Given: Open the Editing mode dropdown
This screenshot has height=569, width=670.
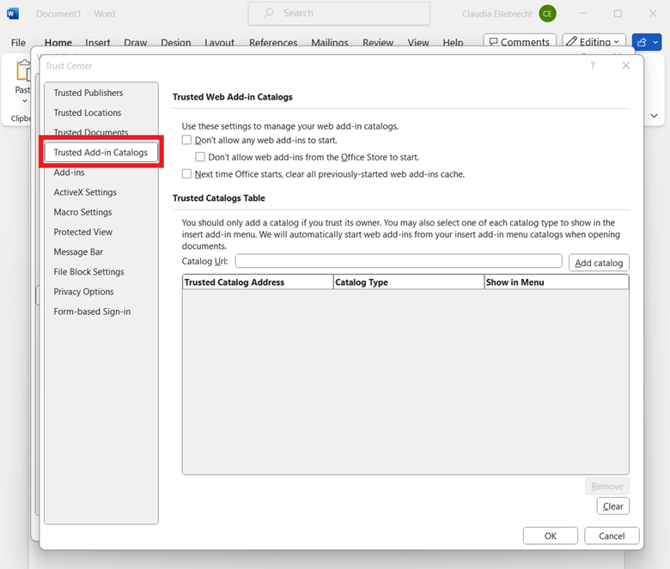Looking at the screenshot, I should click(x=594, y=42).
